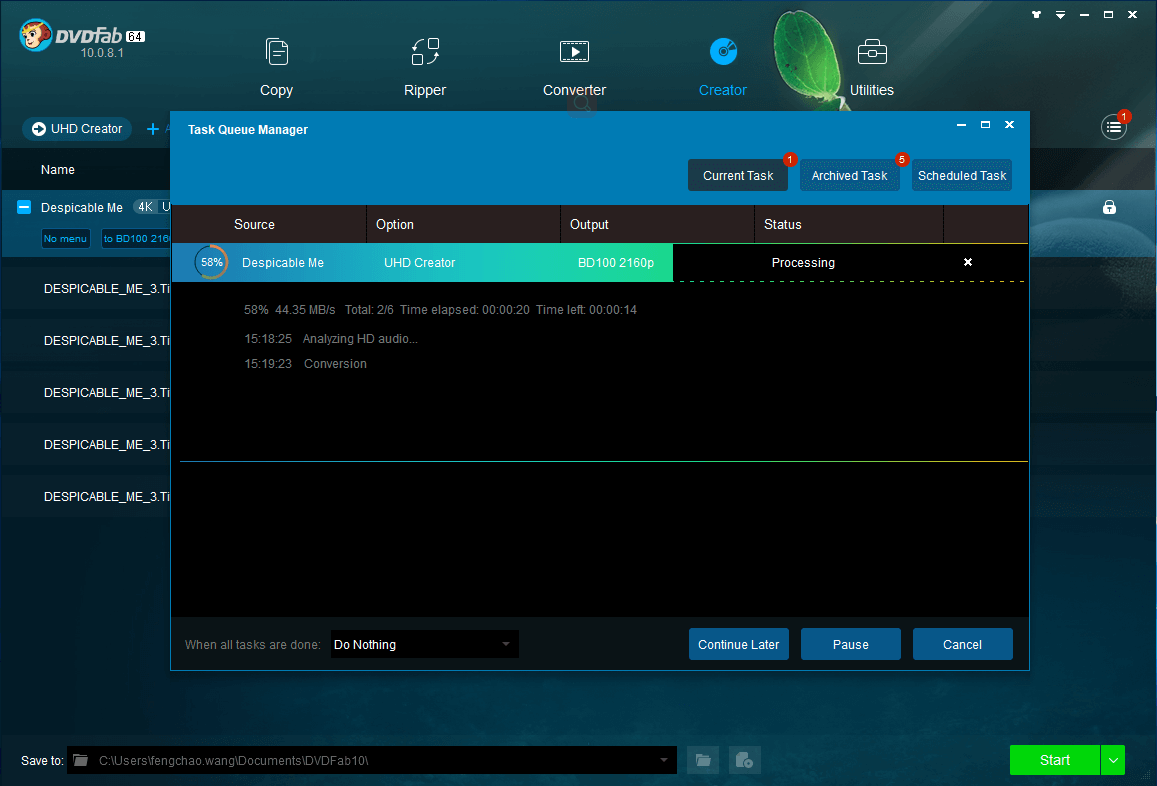Pause the current conversion task
The image size is (1157, 786).
click(850, 644)
